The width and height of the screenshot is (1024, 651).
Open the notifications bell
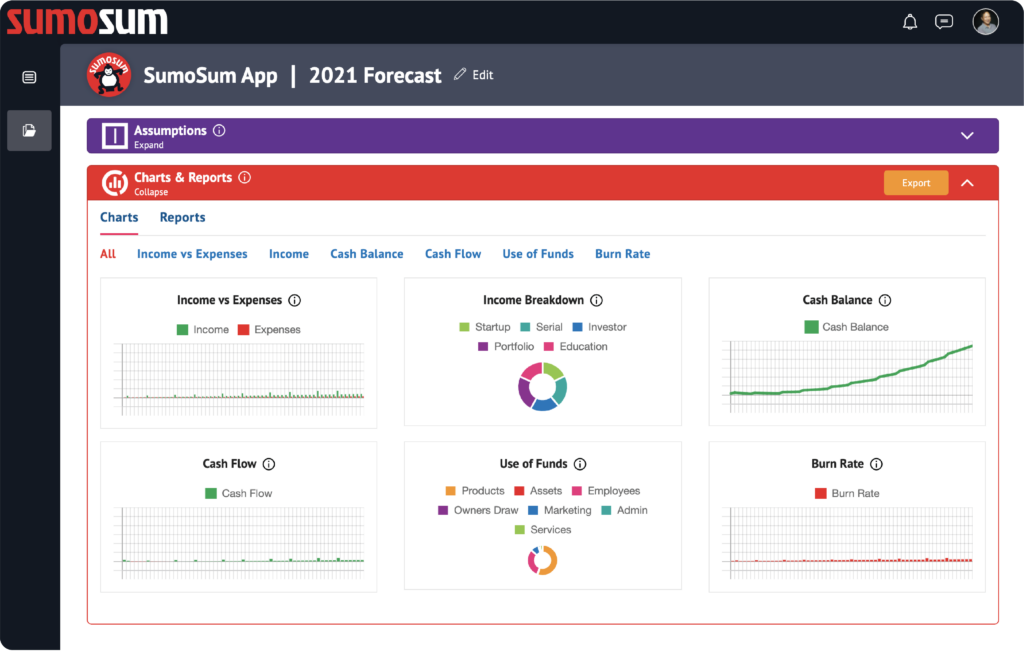[x=910, y=22]
